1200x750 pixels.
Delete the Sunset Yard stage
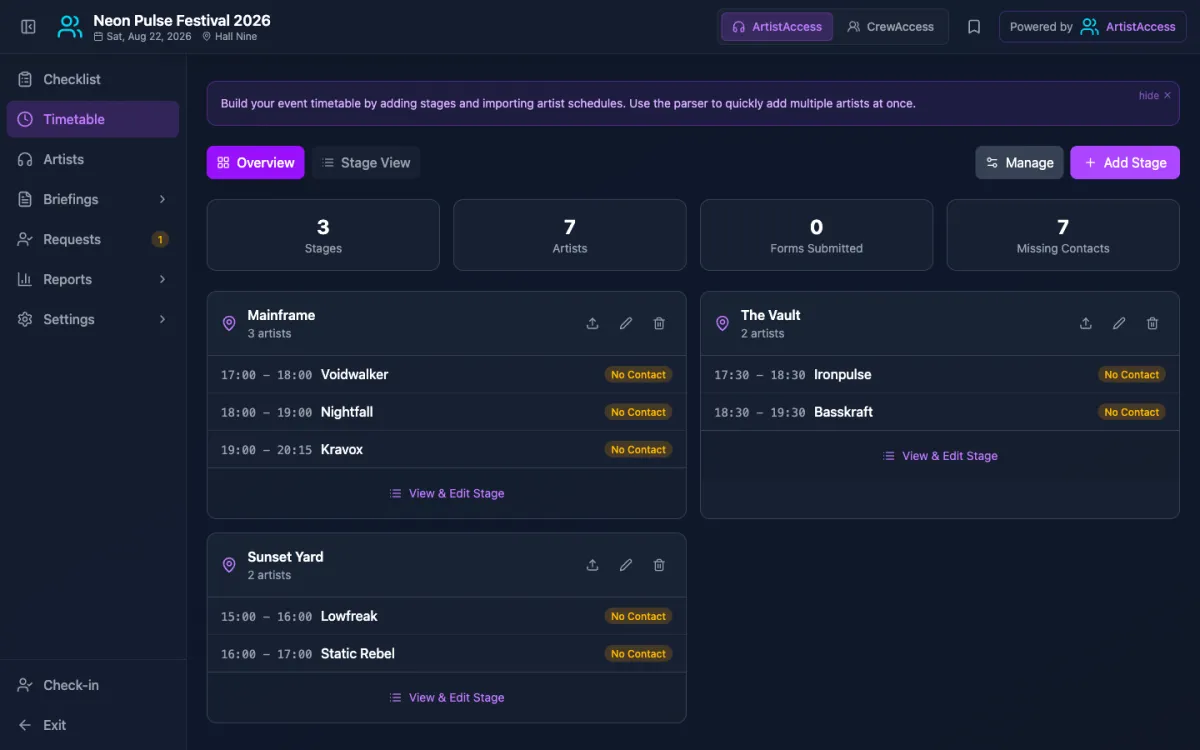[659, 565]
